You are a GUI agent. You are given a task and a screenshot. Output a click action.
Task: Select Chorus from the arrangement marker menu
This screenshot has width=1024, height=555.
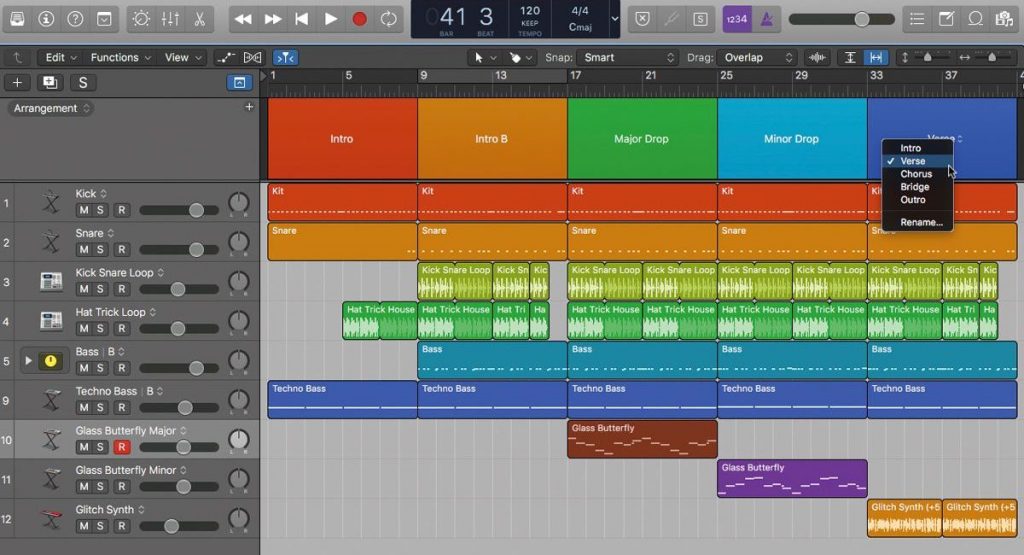click(916, 174)
